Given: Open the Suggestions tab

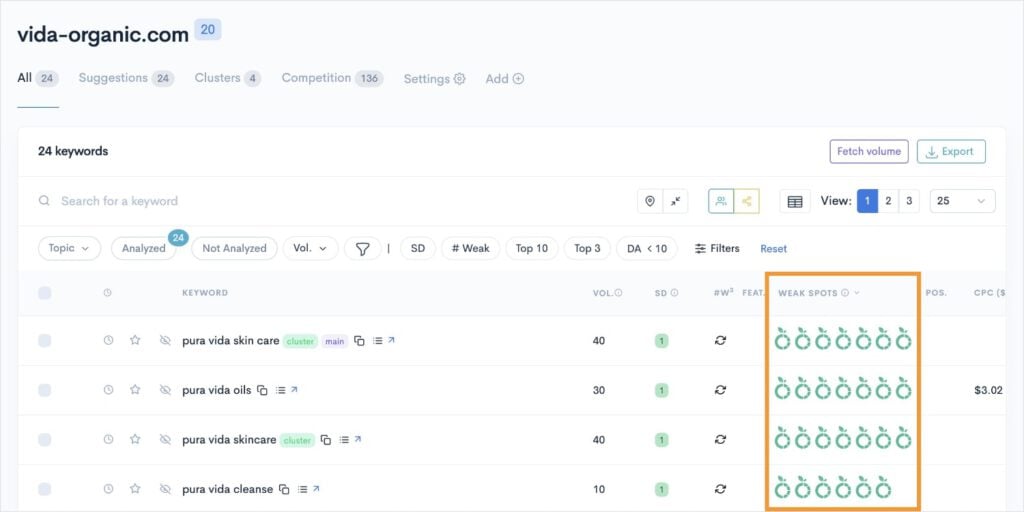Looking at the screenshot, I should click(126, 78).
